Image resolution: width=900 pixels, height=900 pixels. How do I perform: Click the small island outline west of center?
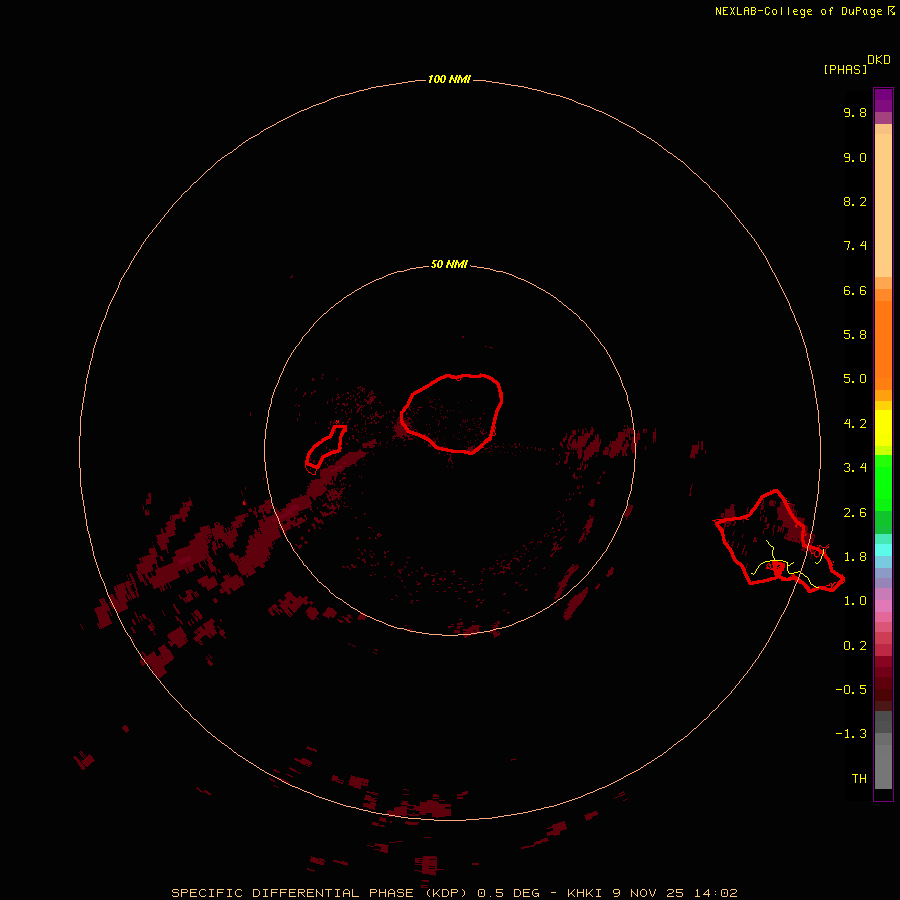[325, 447]
